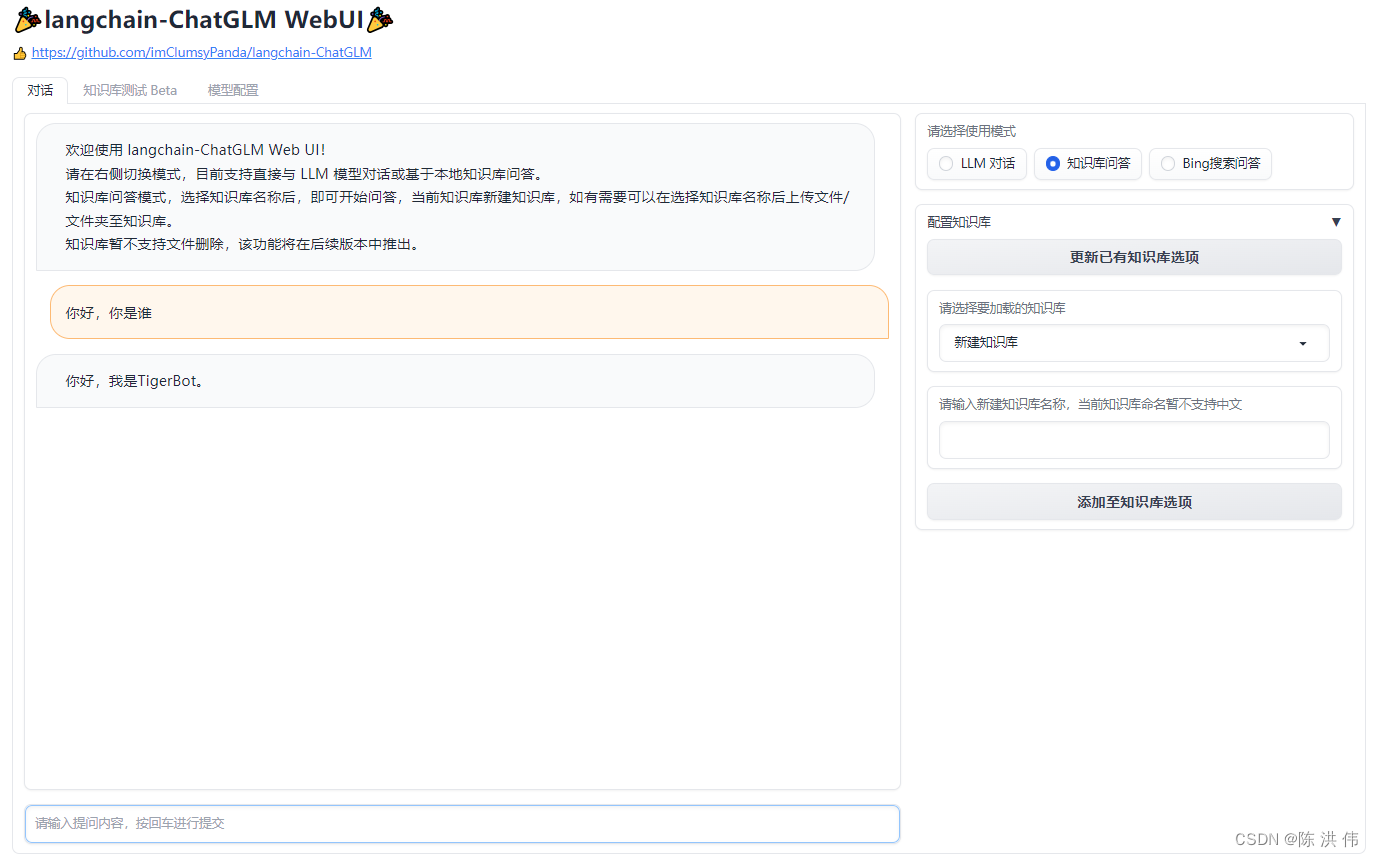Click the 添加至知识库选项 button
This screenshot has width=1374, height=857.
[x=1134, y=502]
